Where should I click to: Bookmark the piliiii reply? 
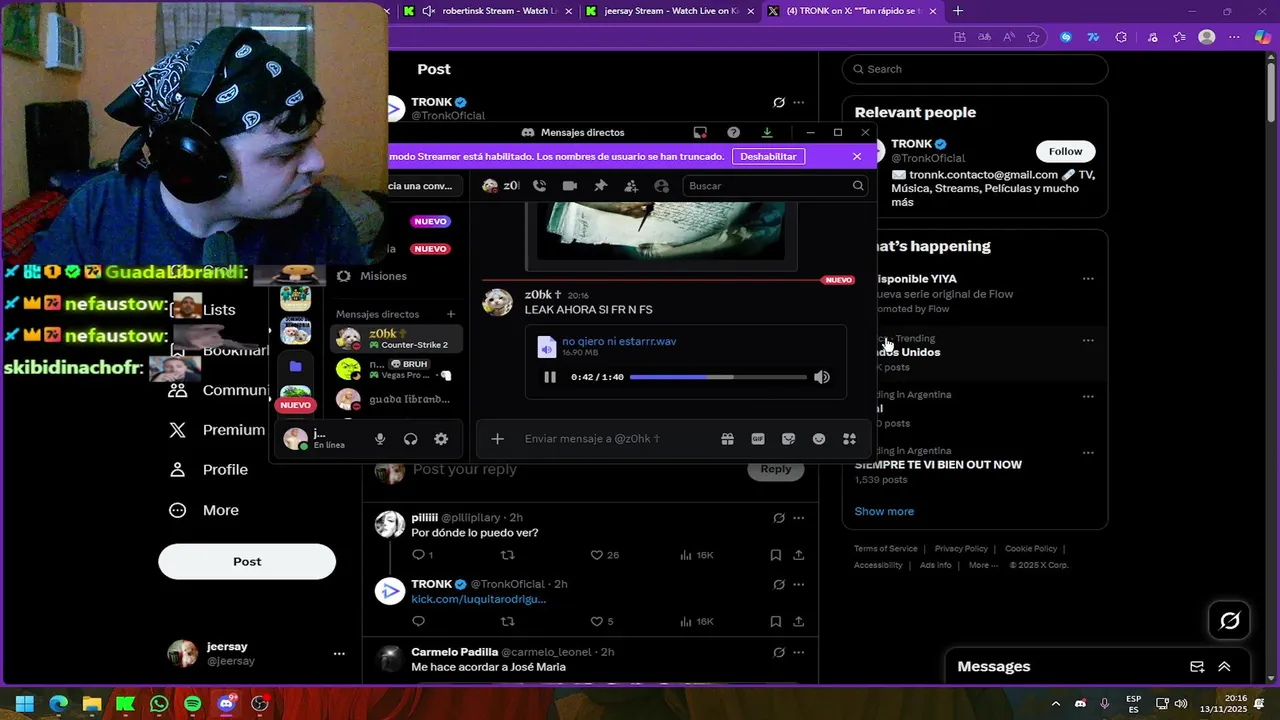click(775, 555)
